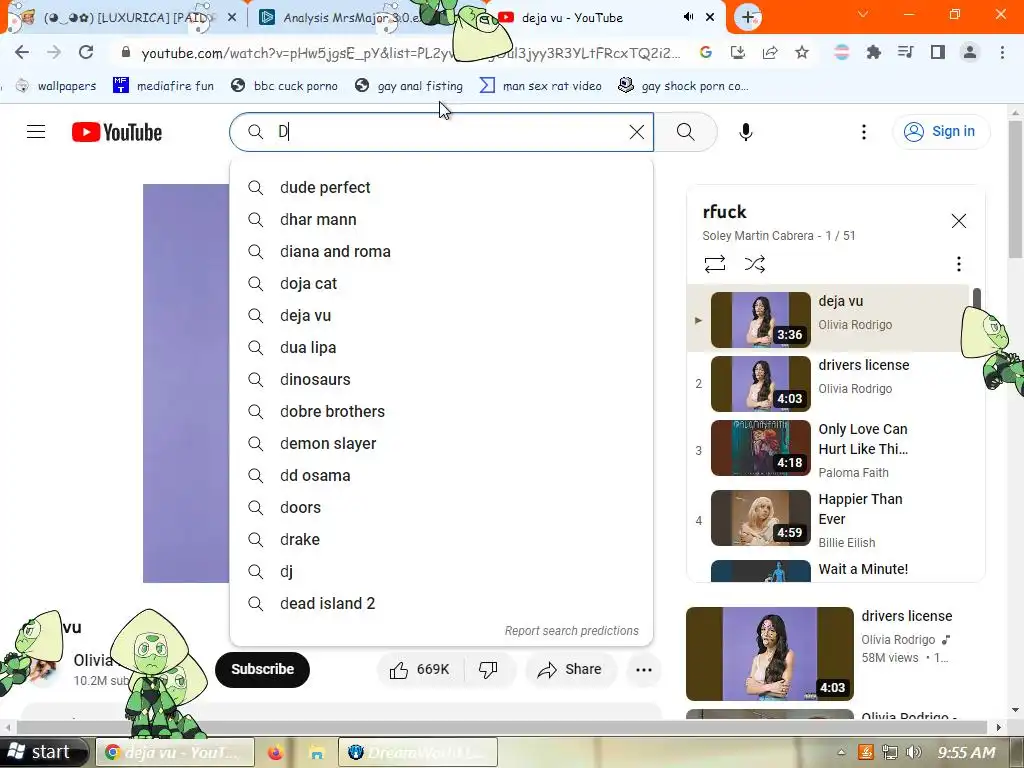Subscribe to the Olivia Rodrigo channel
This screenshot has height=768, width=1024.
pos(263,669)
